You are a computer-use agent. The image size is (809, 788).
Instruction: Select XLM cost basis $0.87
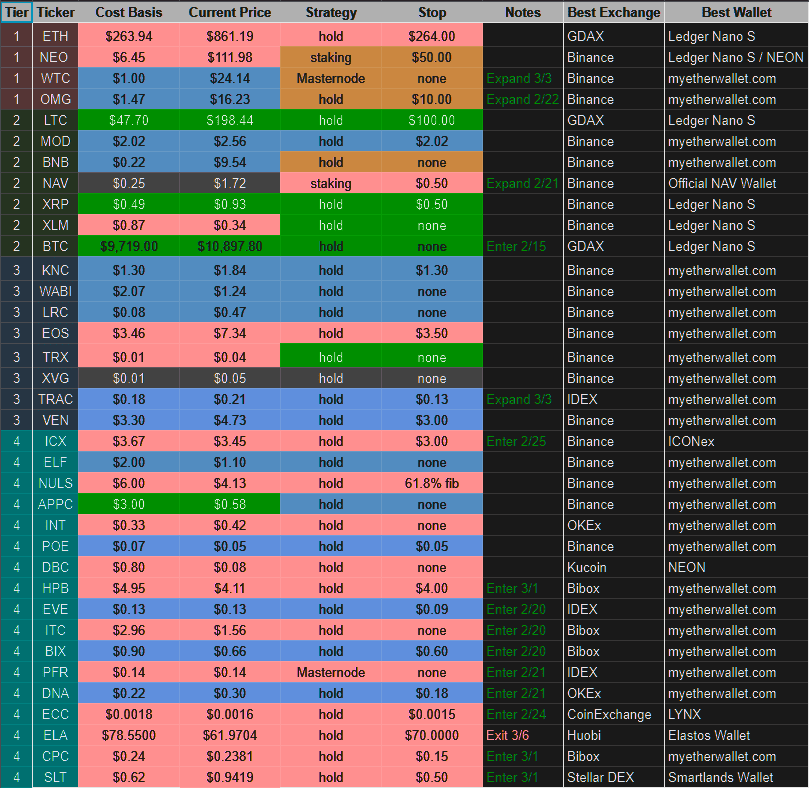pyautogui.click(x=128, y=226)
